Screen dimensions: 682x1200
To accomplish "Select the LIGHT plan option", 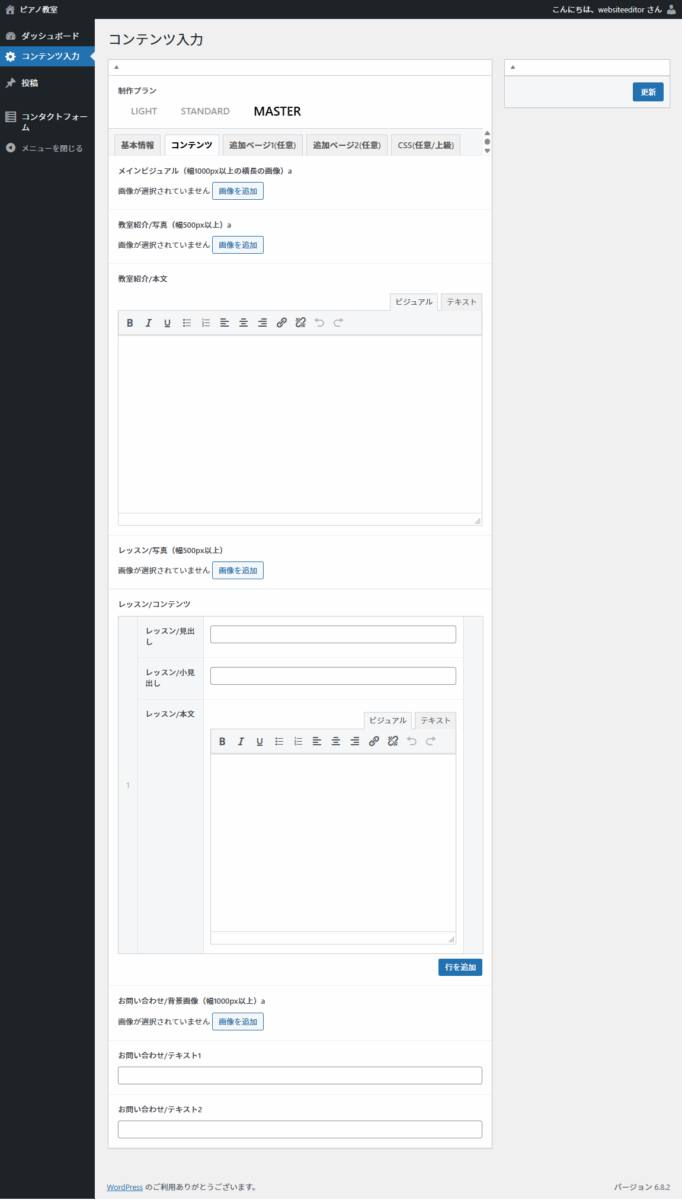I will tap(144, 111).
